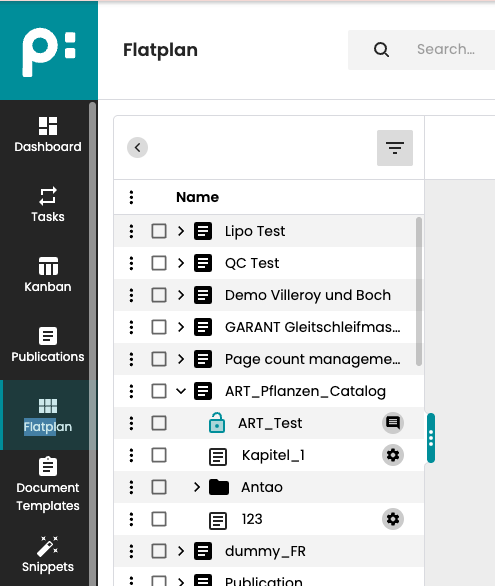Image resolution: width=495 pixels, height=586 pixels.
Task: Collapse the panel with the back arrow button
Action: tap(137, 148)
